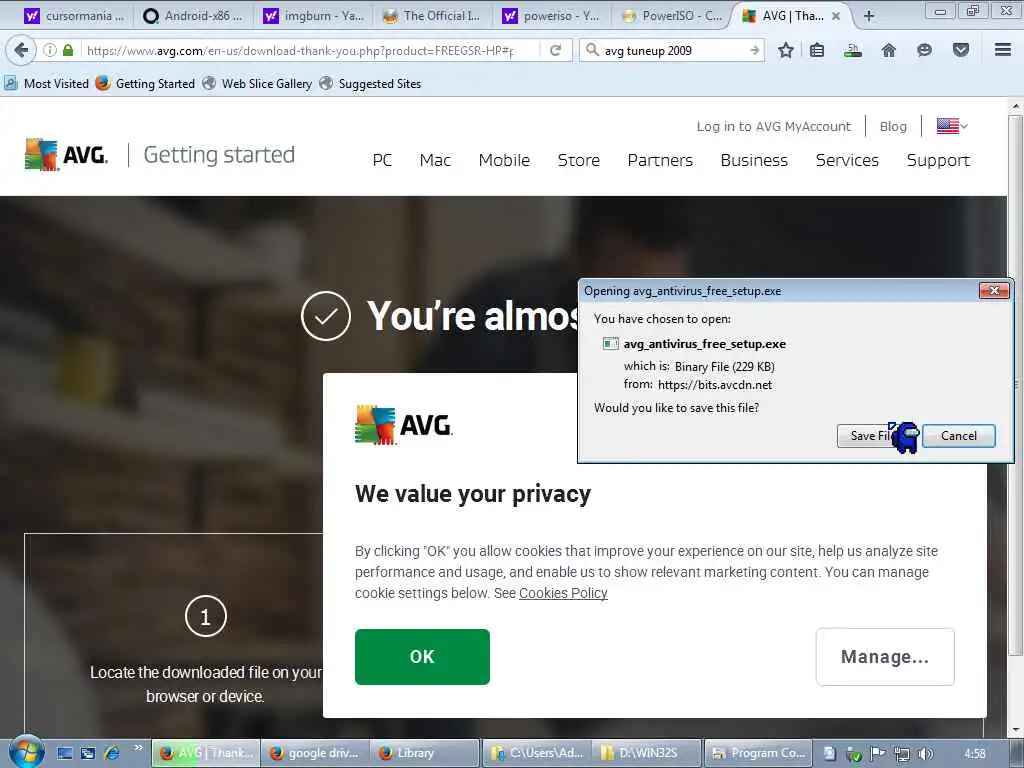This screenshot has width=1024, height=768.
Task: Click the AVG logo in page header
Action: click(66, 155)
